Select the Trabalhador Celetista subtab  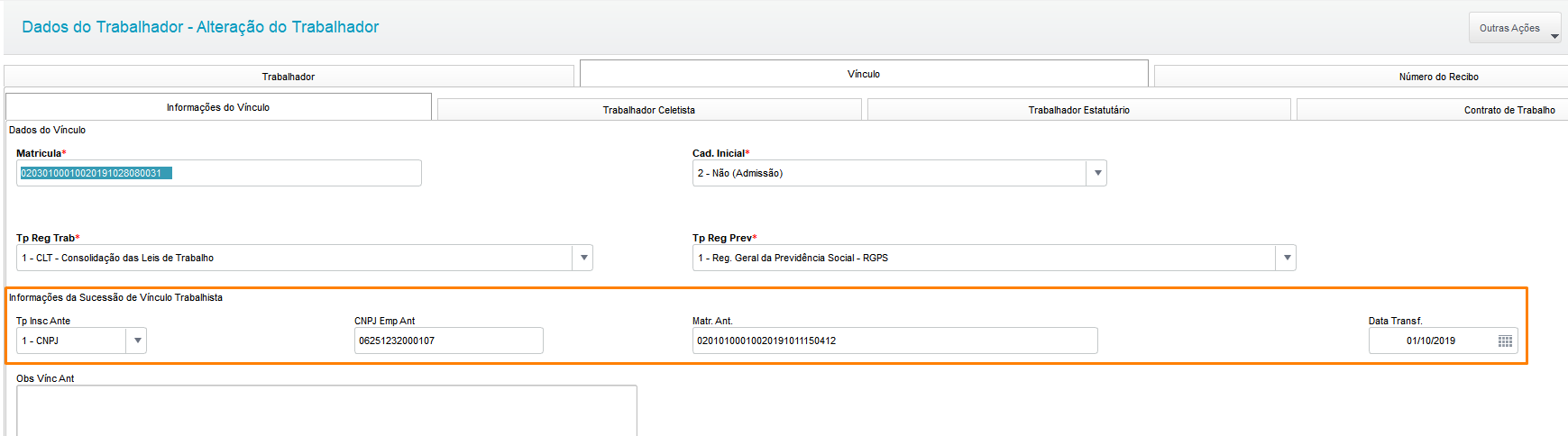[x=649, y=110]
